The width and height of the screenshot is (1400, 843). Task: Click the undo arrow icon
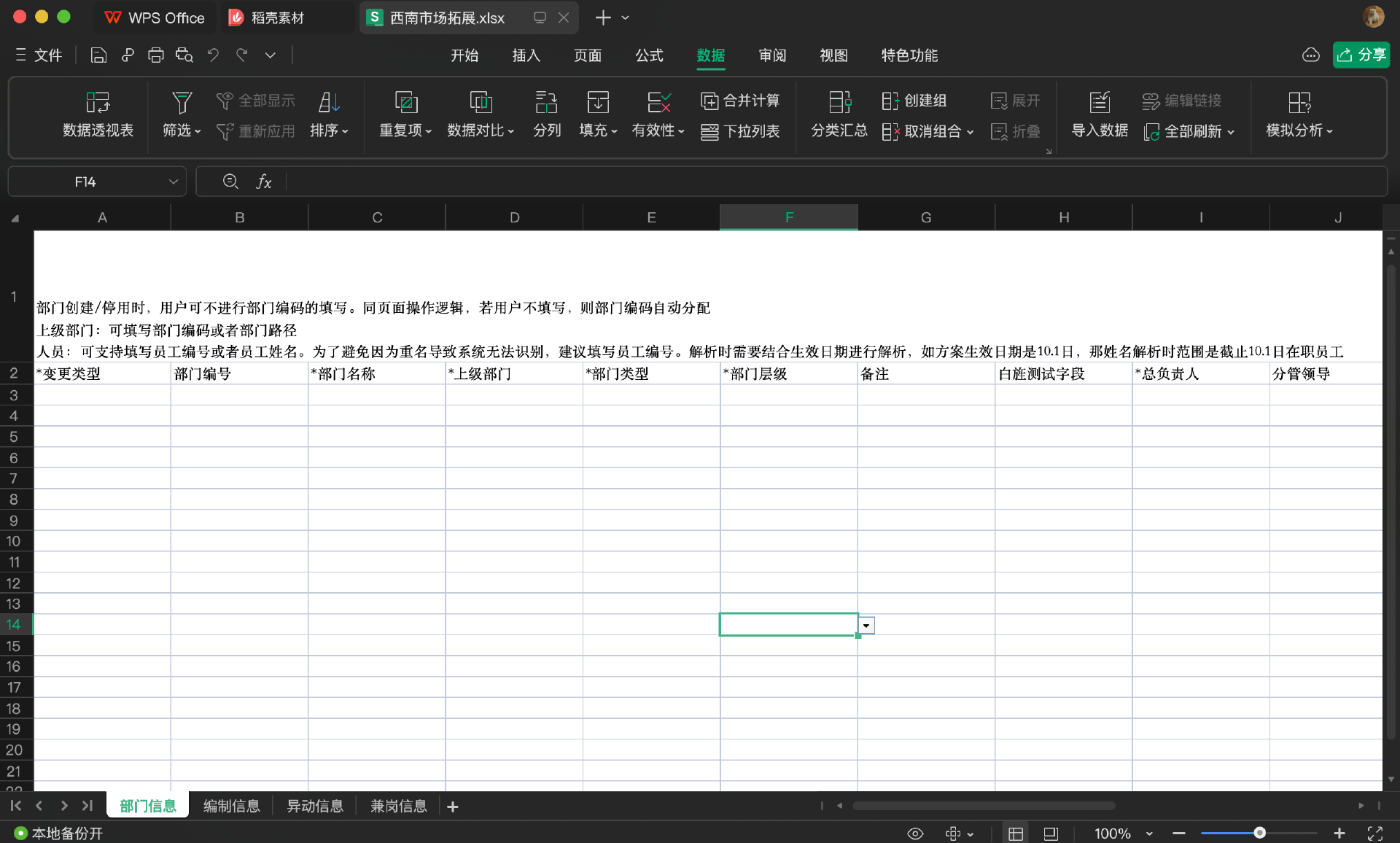[213, 55]
